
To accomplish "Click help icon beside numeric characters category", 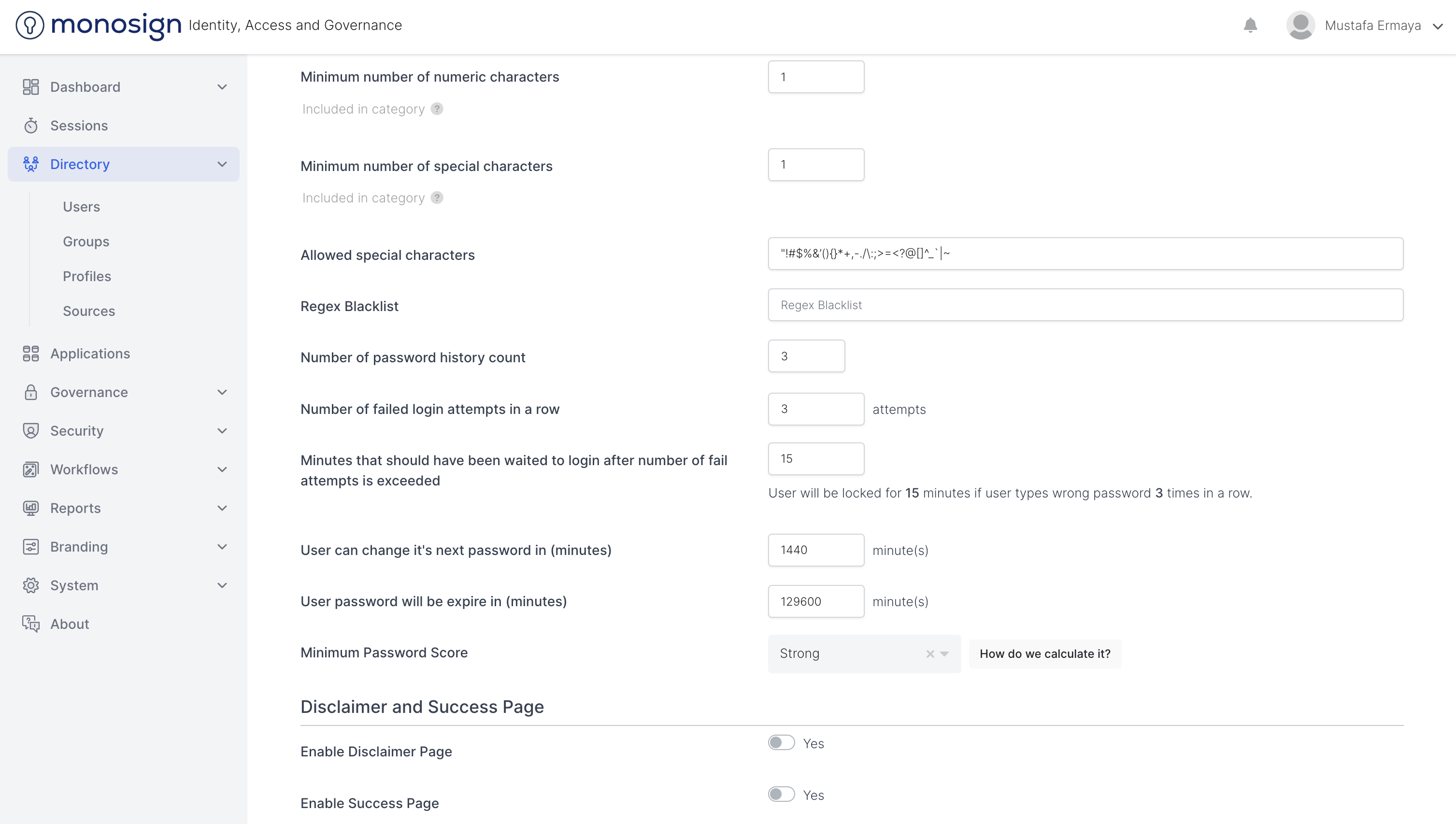I will 437,109.
